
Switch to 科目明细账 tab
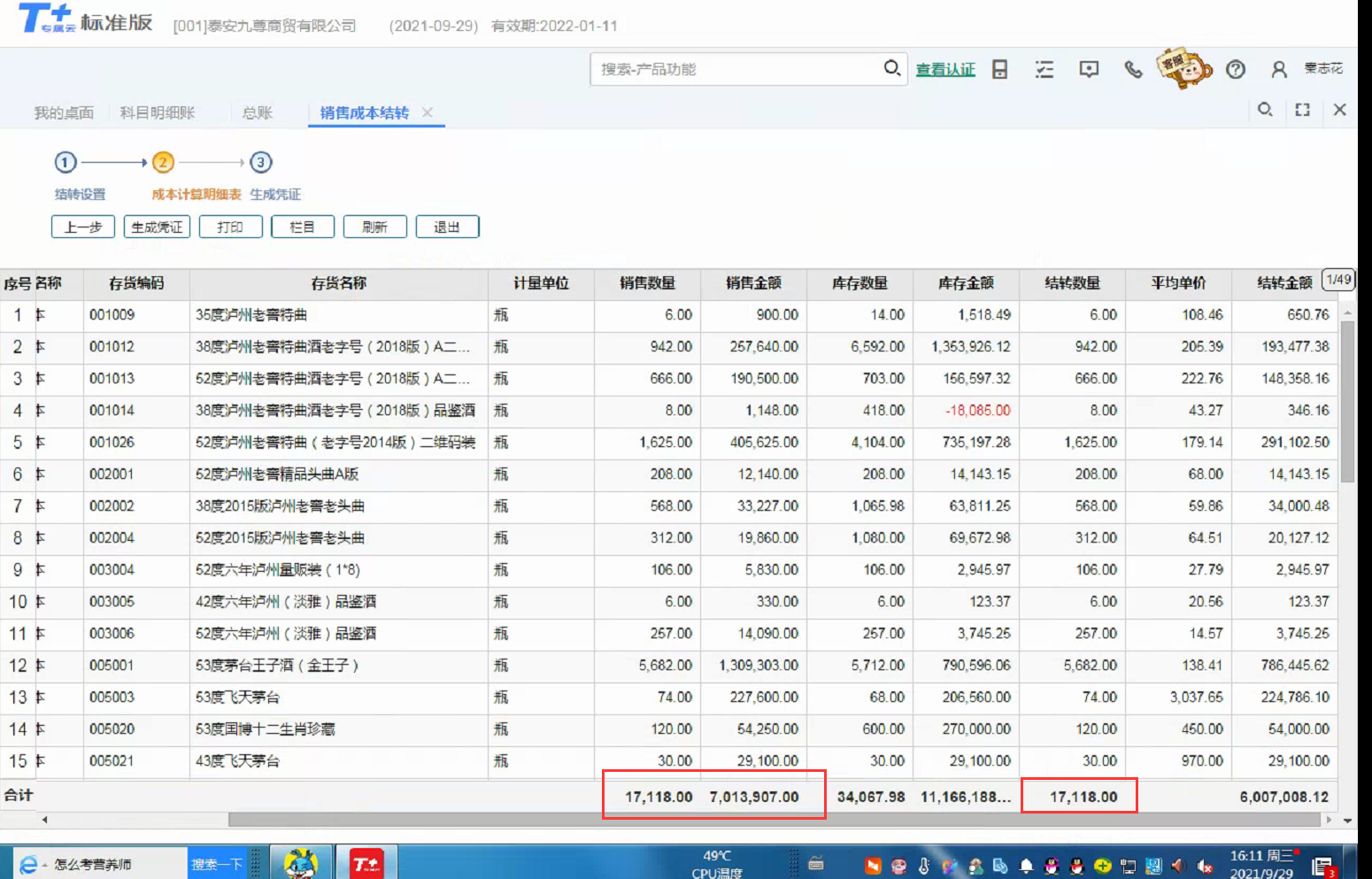158,112
